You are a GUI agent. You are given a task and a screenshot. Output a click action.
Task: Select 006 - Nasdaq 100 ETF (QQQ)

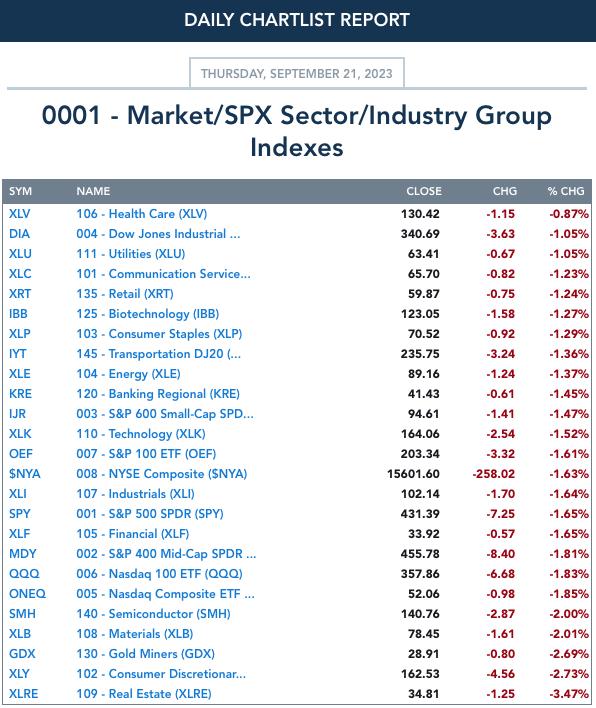coord(159,574)
